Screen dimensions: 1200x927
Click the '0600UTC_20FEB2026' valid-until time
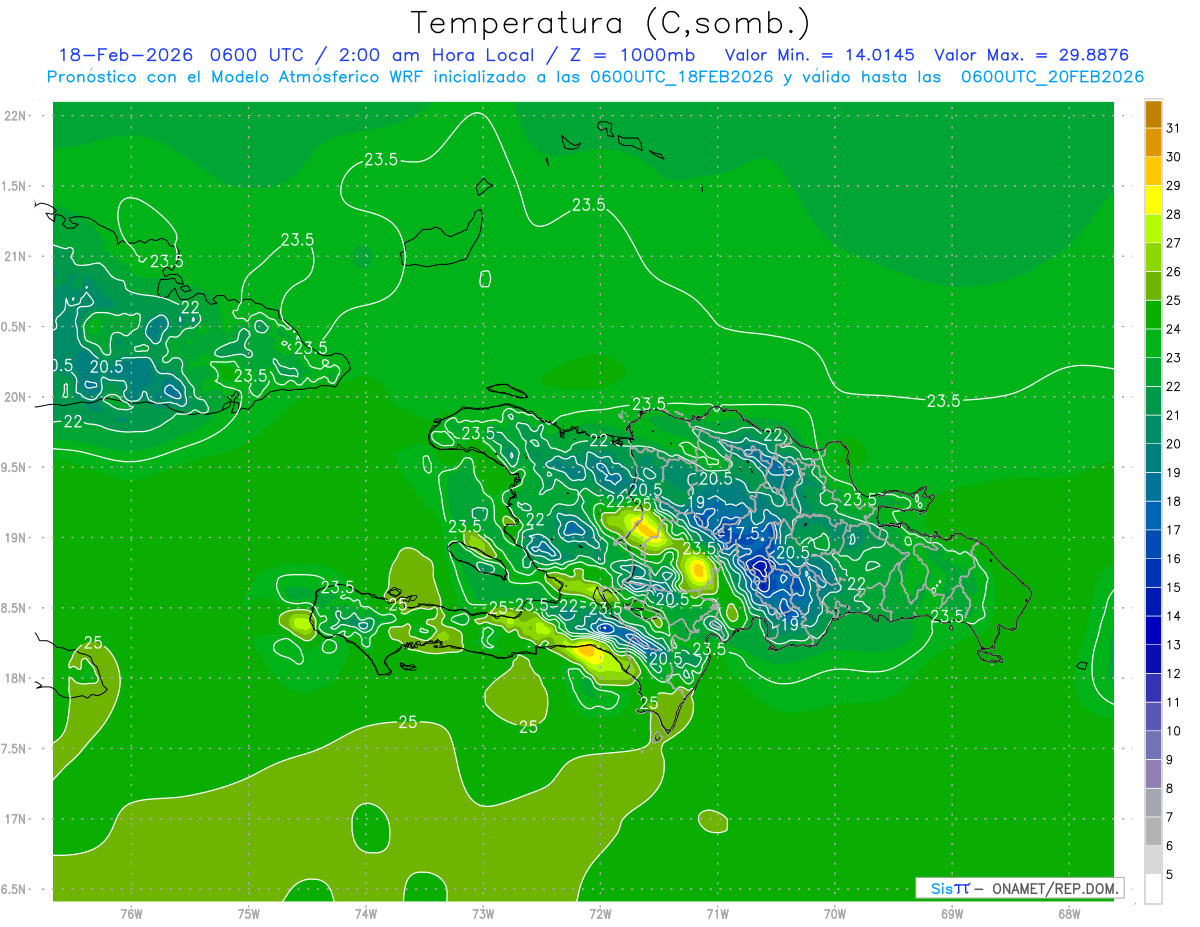point(1052,77)
